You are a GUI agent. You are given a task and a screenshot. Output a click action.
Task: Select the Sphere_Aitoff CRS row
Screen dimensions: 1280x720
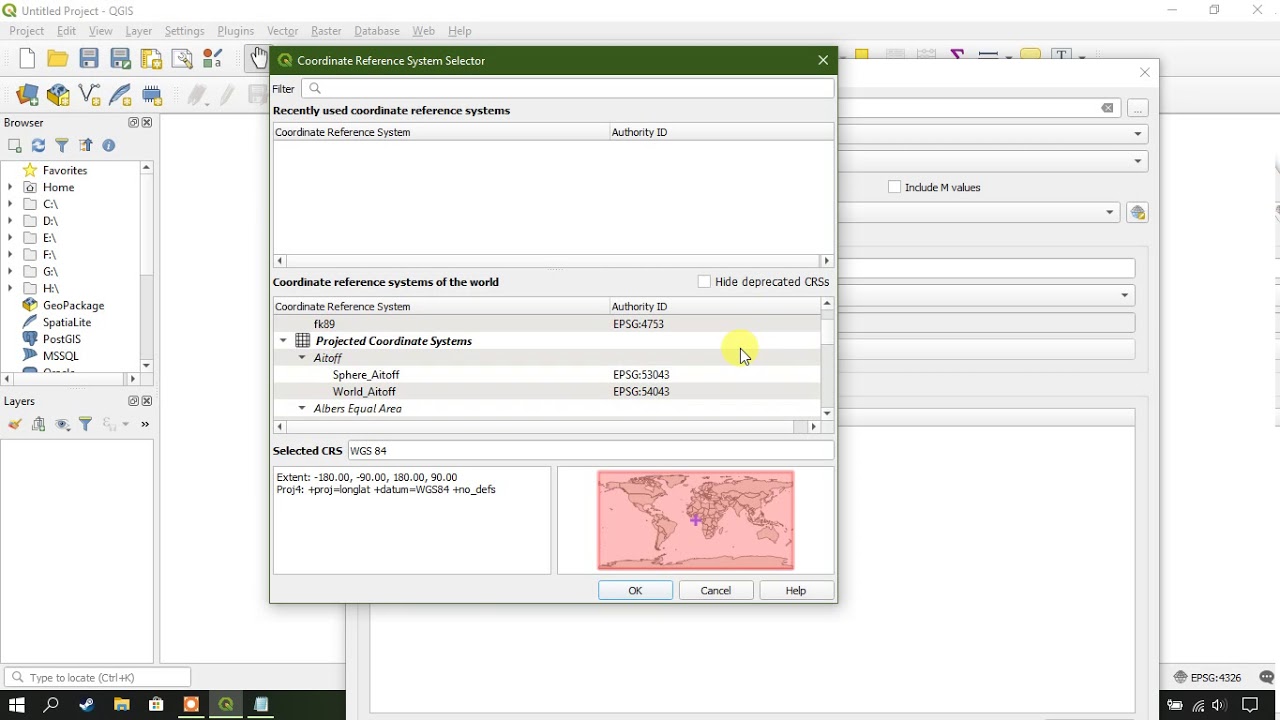pos(547,375)
